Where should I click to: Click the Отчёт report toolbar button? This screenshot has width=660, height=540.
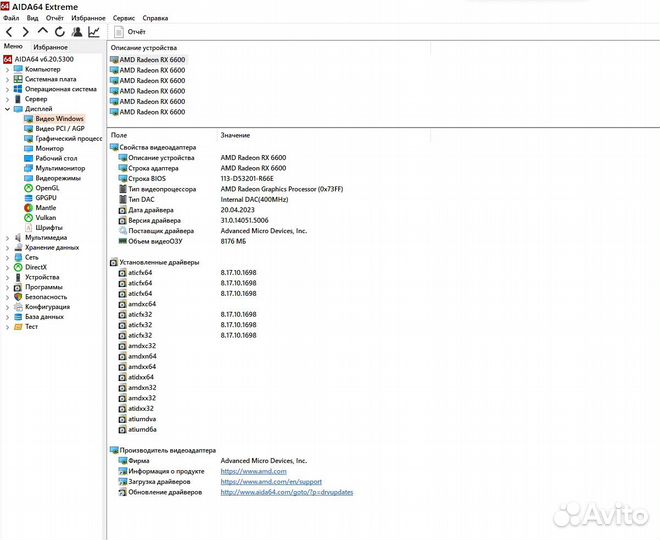130,32
